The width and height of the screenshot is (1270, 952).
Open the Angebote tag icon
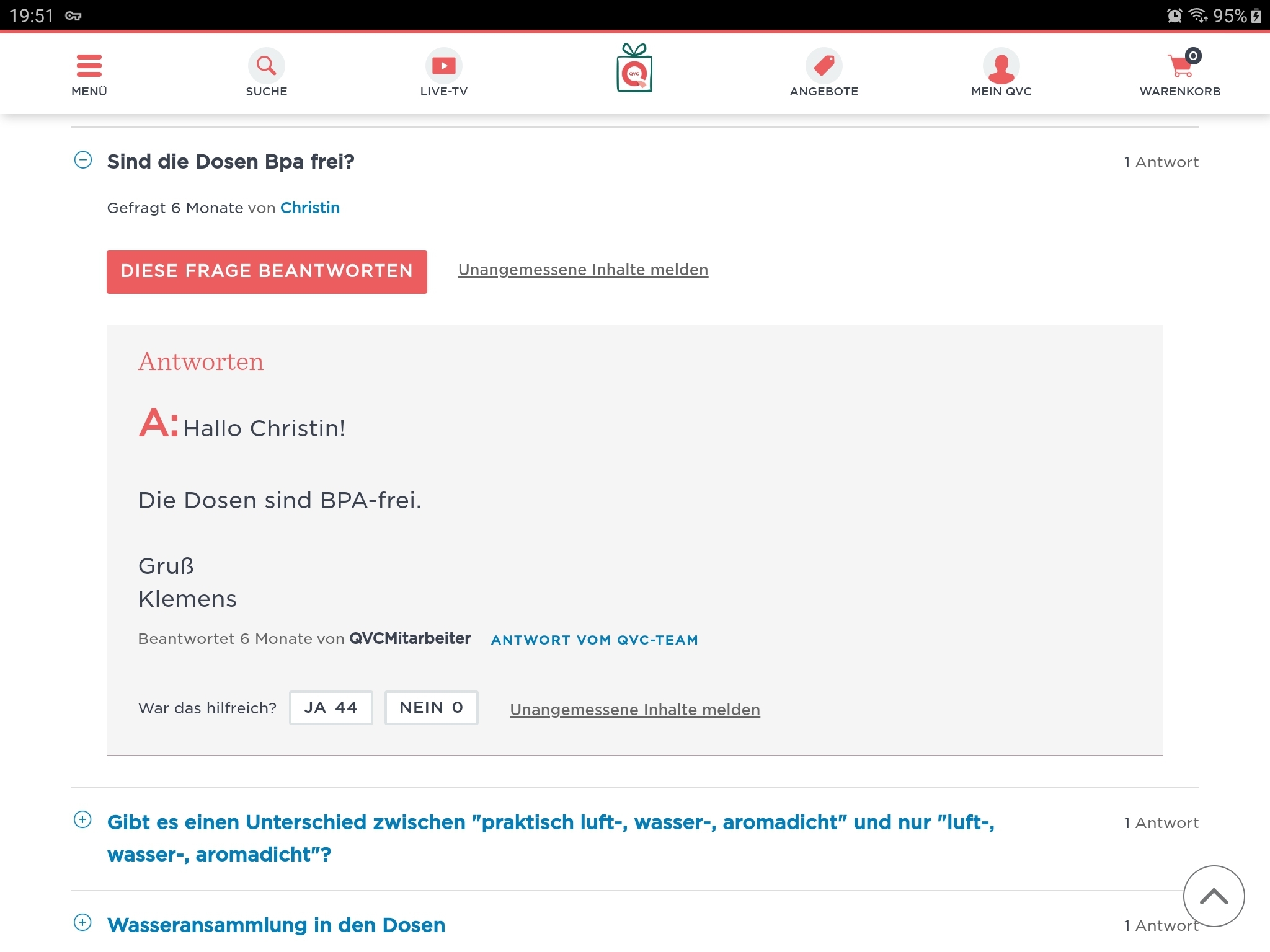824,66
